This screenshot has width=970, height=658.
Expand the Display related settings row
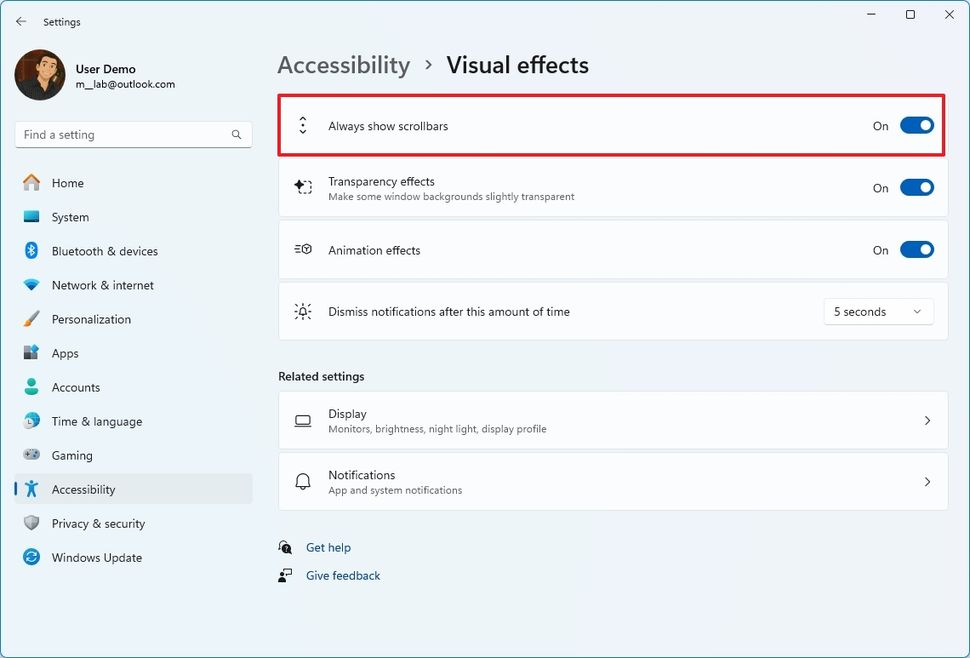tap(613, 420)
